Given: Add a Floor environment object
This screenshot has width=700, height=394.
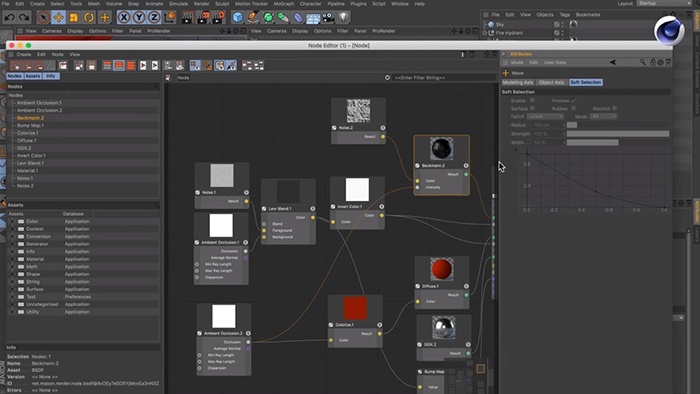Looking at the screenshot, I should point(313,17).
